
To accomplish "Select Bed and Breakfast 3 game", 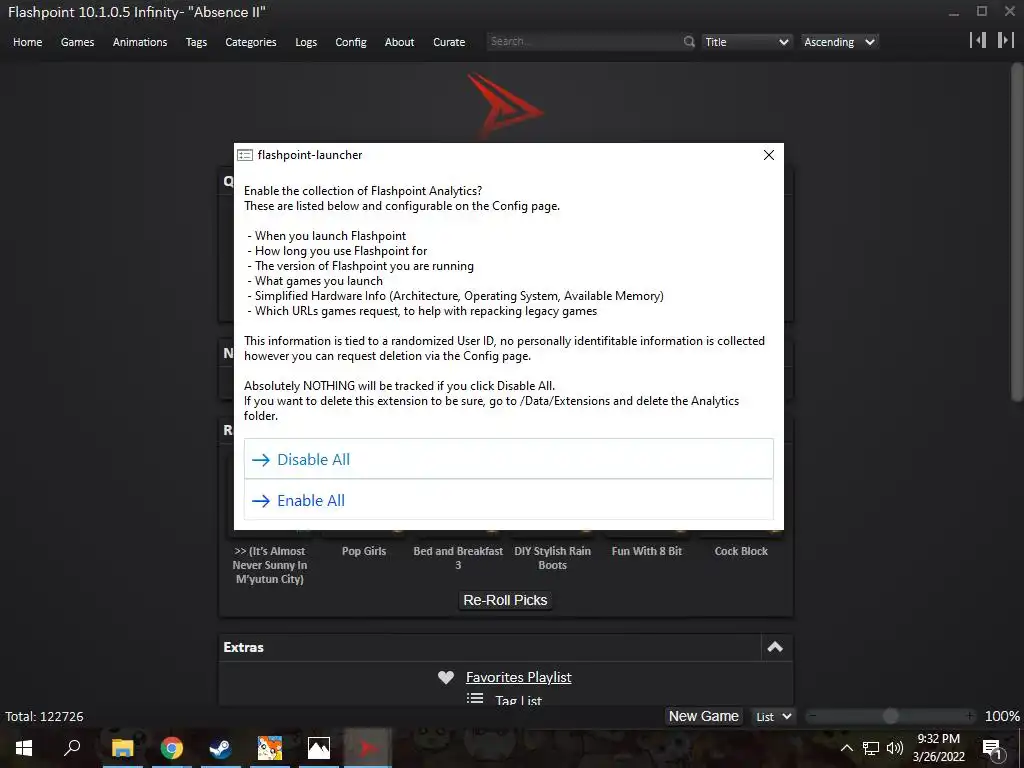I will (x=458, y=558).
